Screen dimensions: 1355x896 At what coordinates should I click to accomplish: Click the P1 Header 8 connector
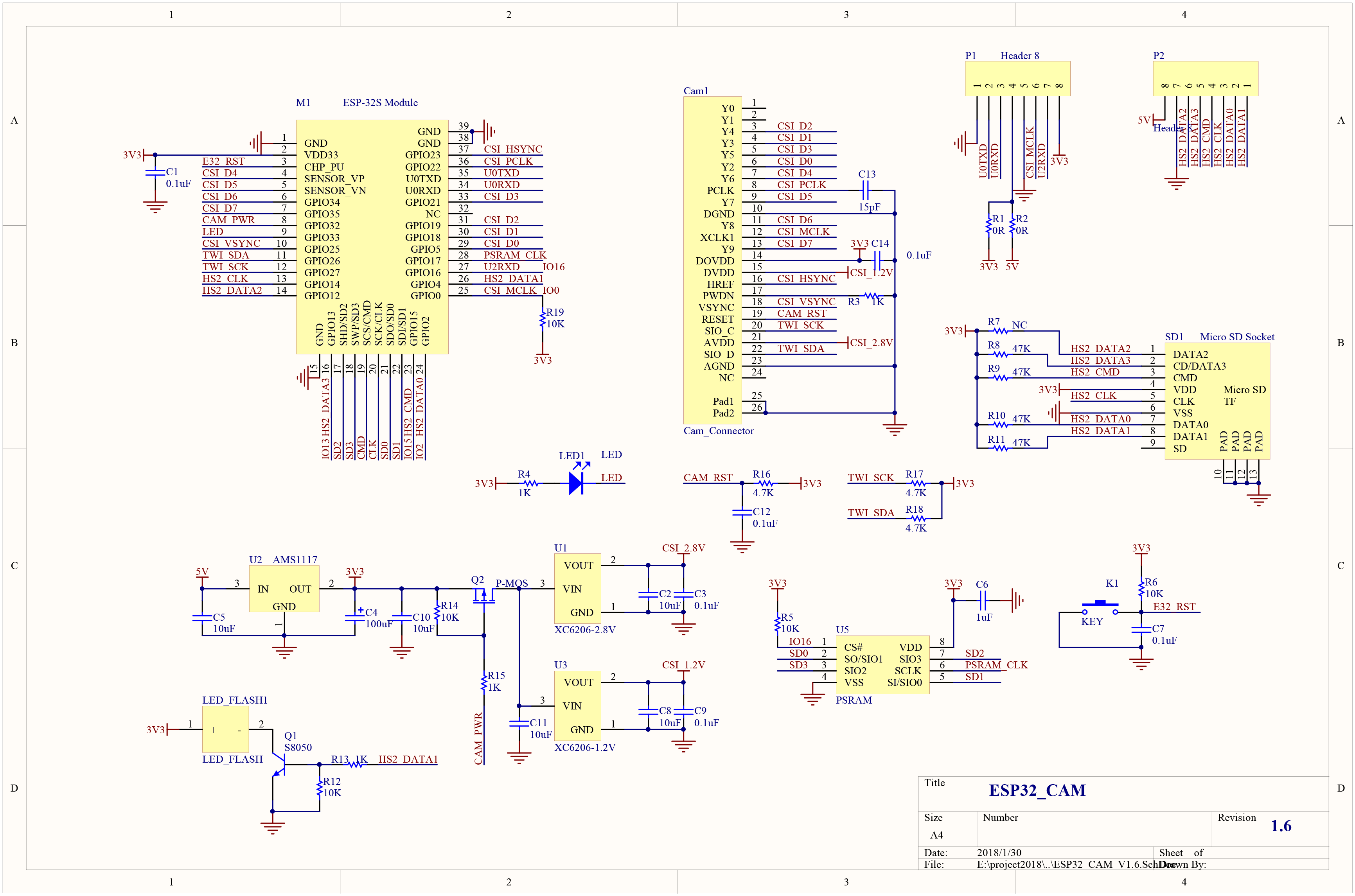(1017, 79)
